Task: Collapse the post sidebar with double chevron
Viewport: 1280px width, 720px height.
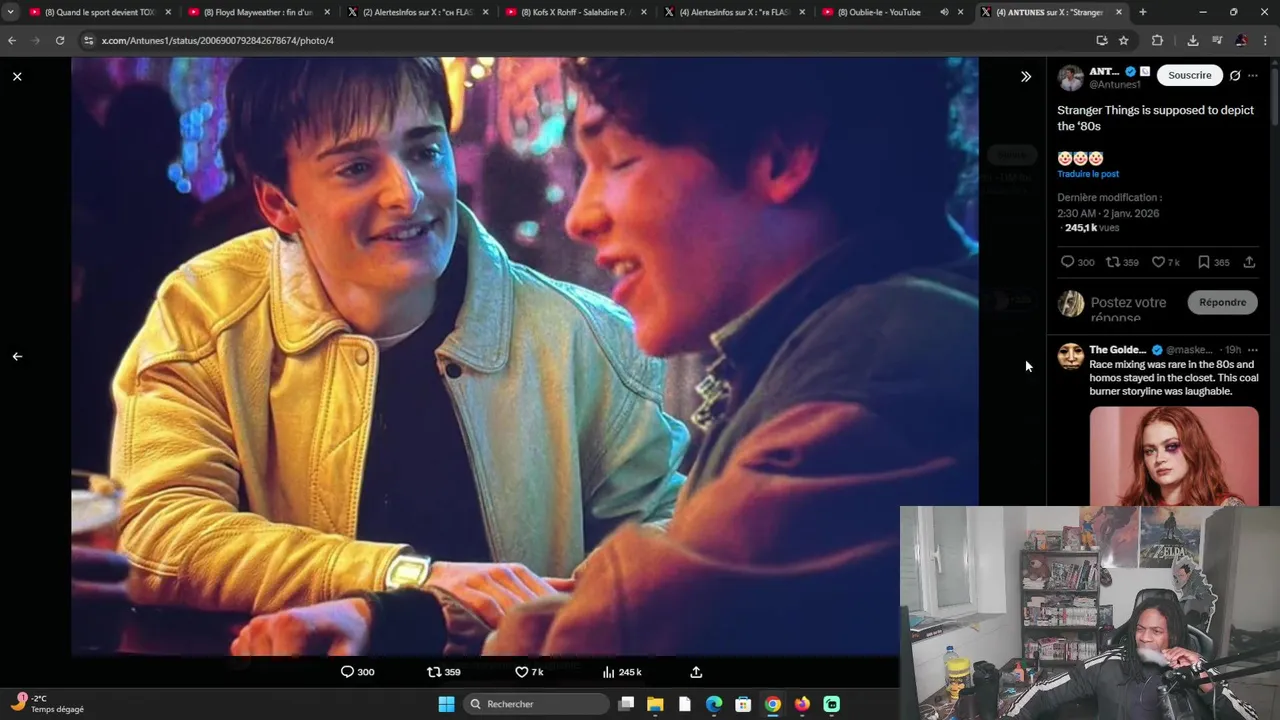Action: point(1025,76)
